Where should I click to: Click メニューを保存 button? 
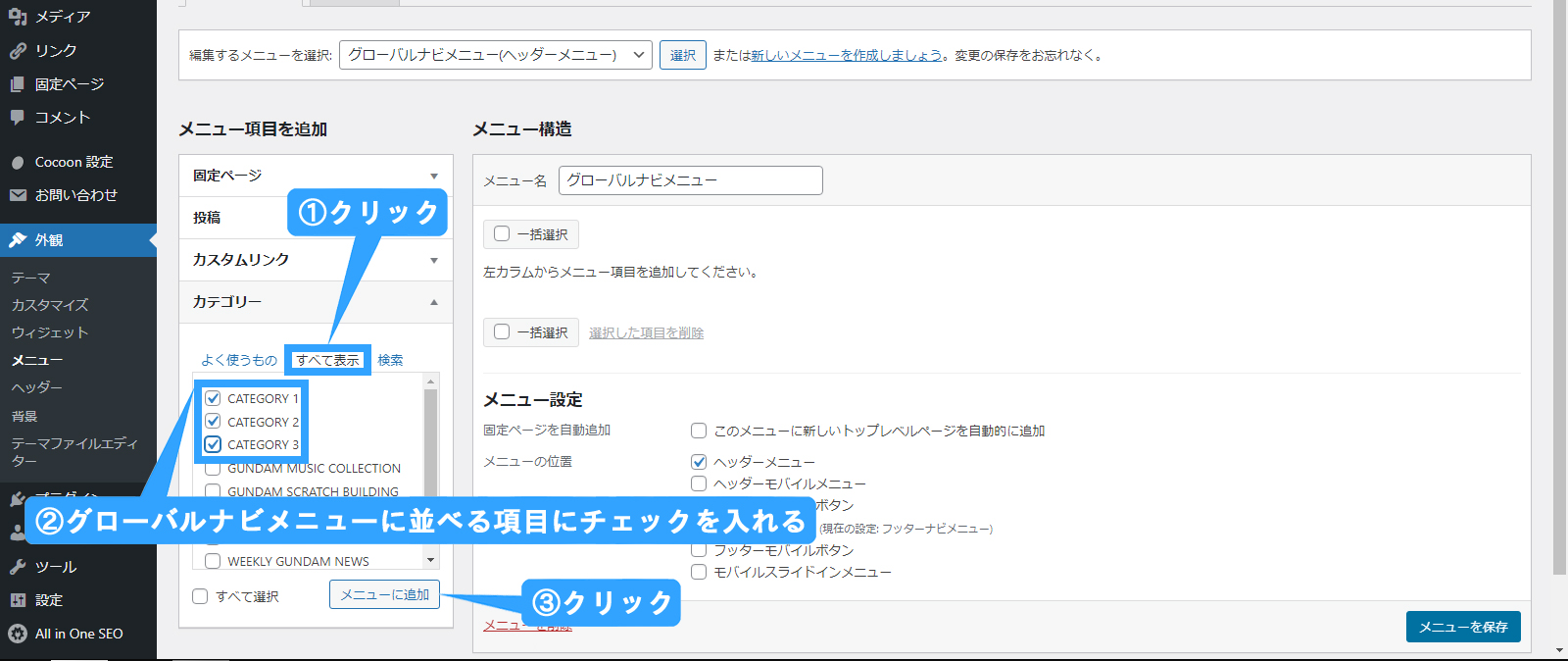1463,627
